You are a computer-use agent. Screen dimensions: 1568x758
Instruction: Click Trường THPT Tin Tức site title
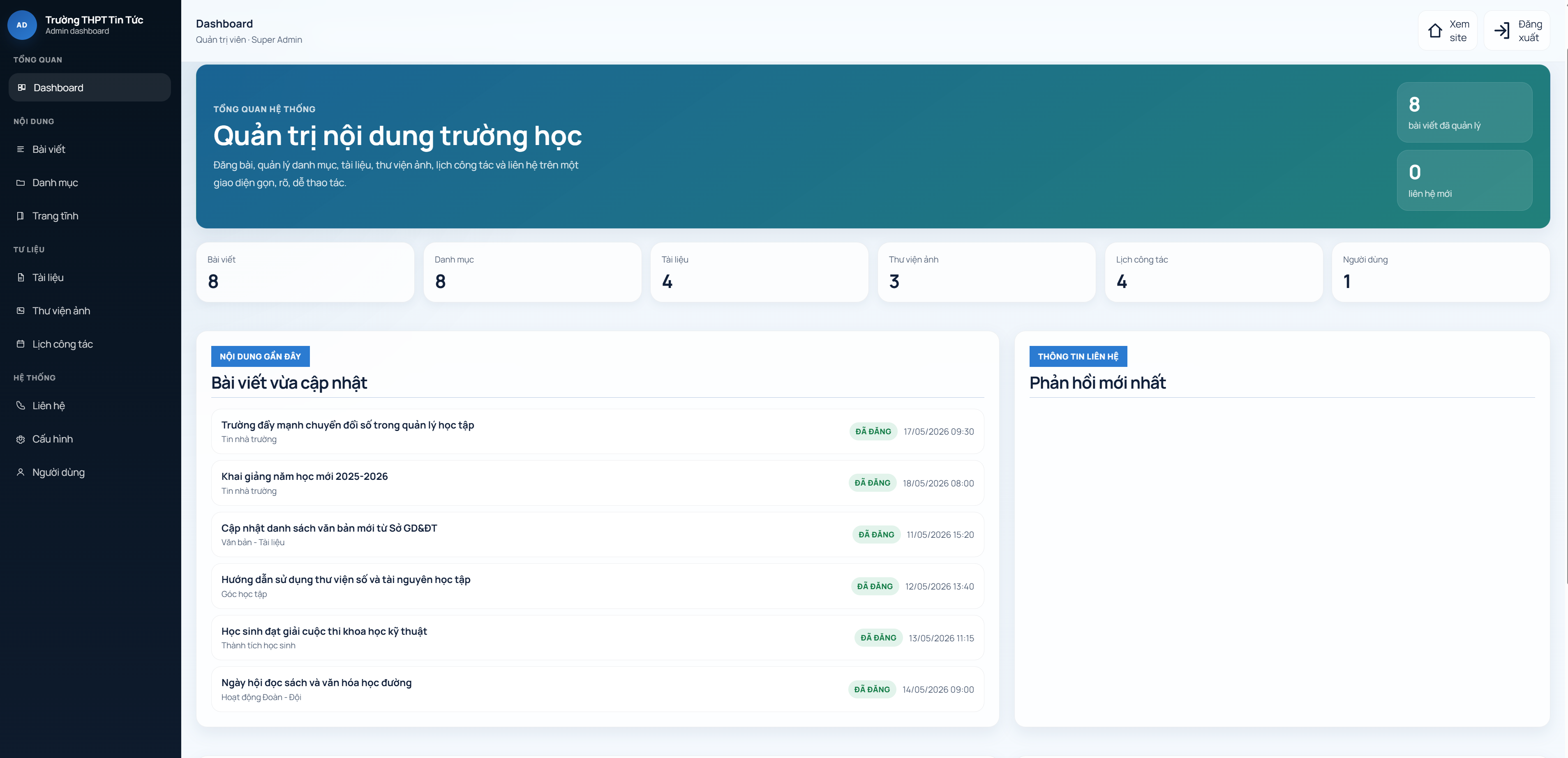click(95, 19)
